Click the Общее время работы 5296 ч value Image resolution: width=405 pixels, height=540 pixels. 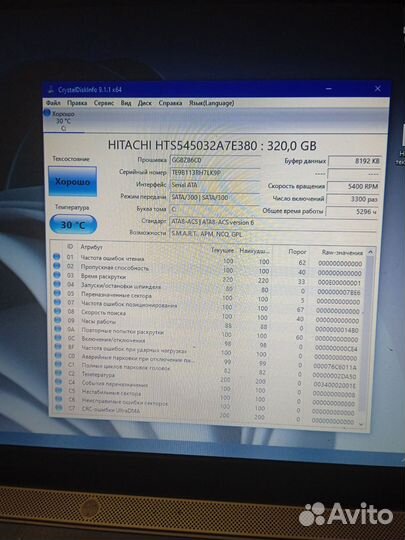pos(352,211)
